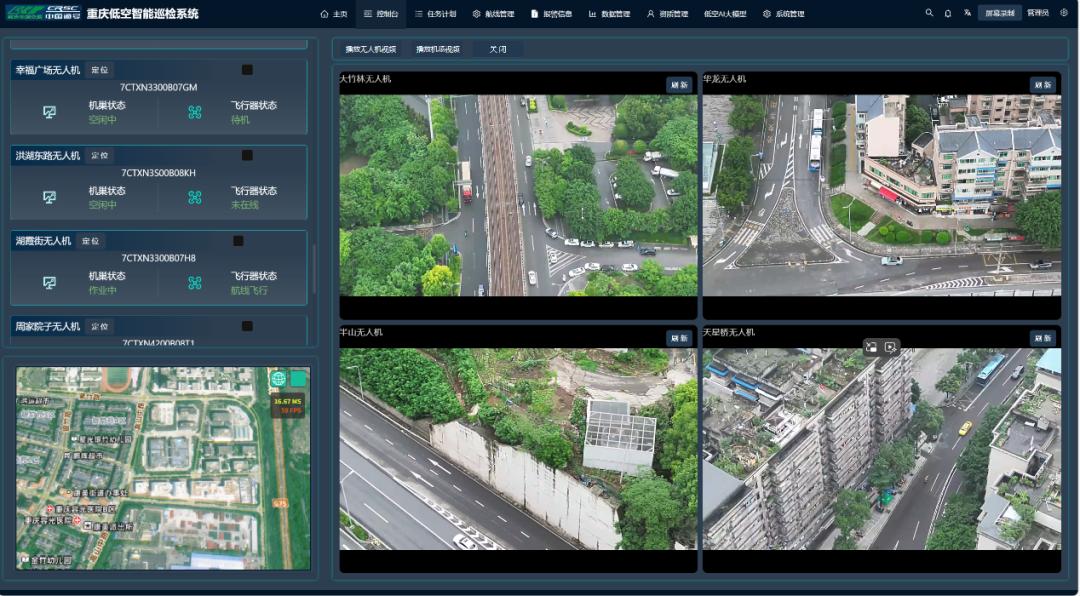
Task: Toggle the checkbox for 幸福广场无人机
Action: (247, 70)
